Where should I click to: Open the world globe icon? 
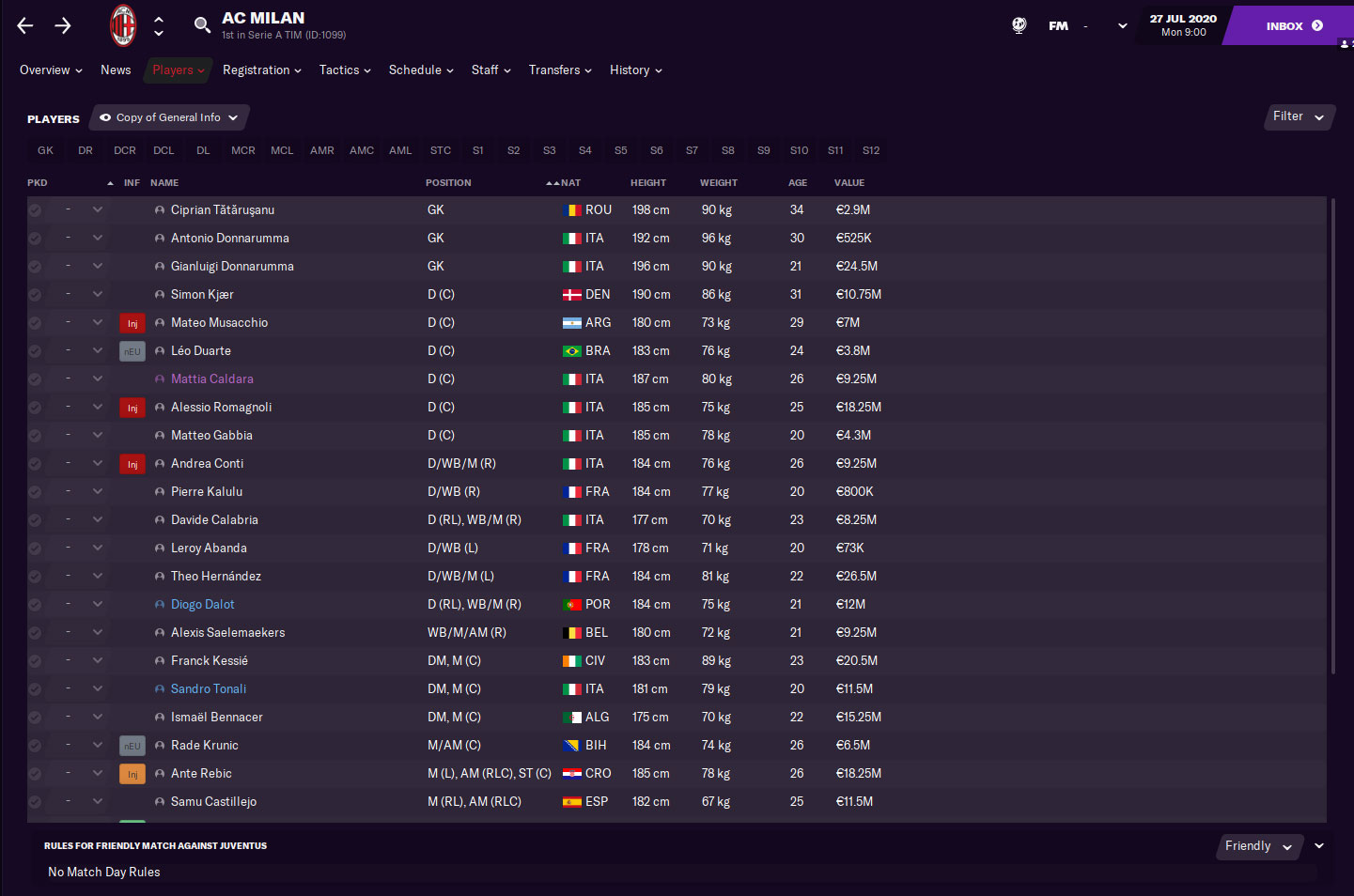tap(1019, 25)
